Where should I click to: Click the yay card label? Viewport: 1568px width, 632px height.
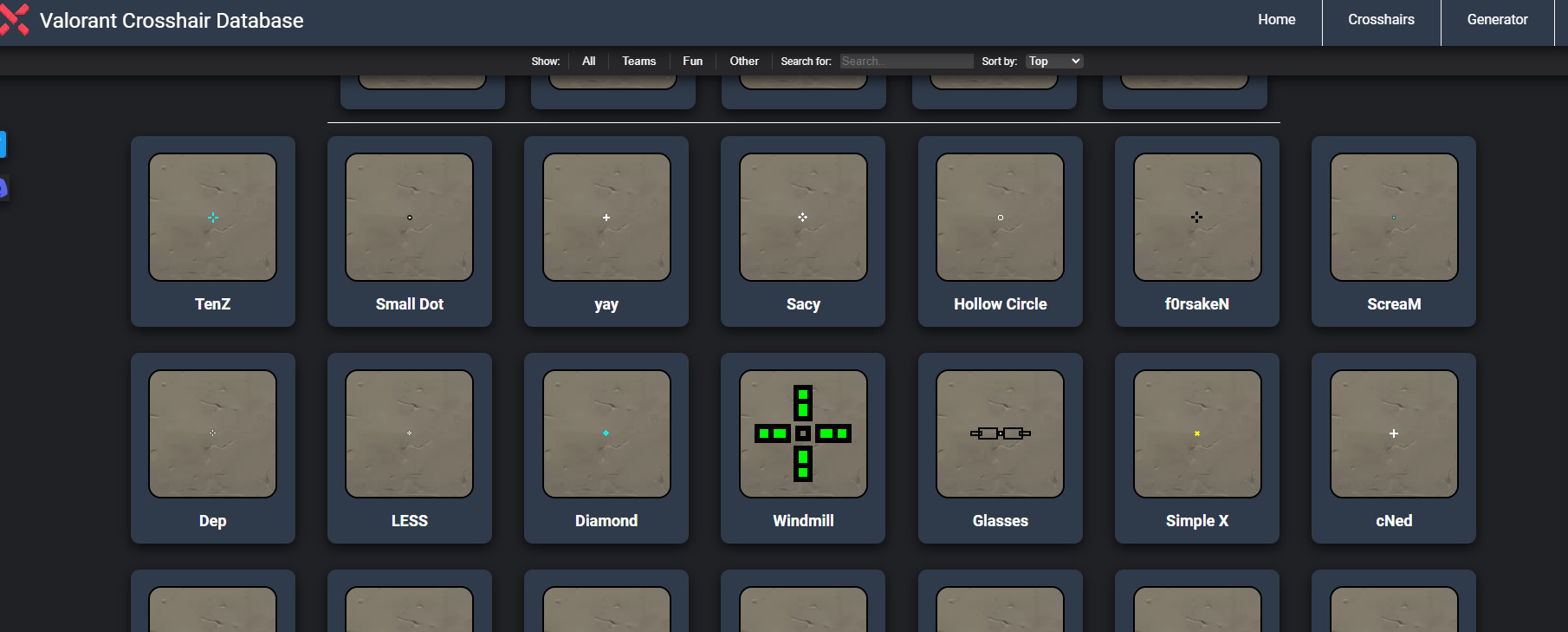click(606, 305)
